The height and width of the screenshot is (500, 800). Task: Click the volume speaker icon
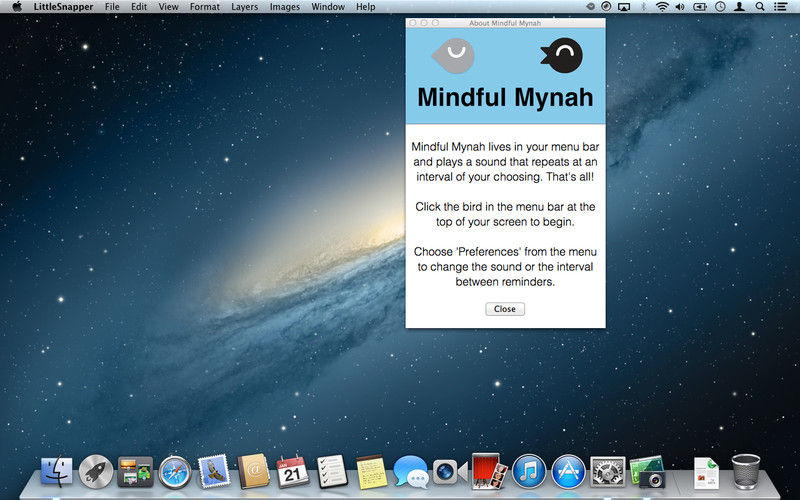[x=680, y=7]
